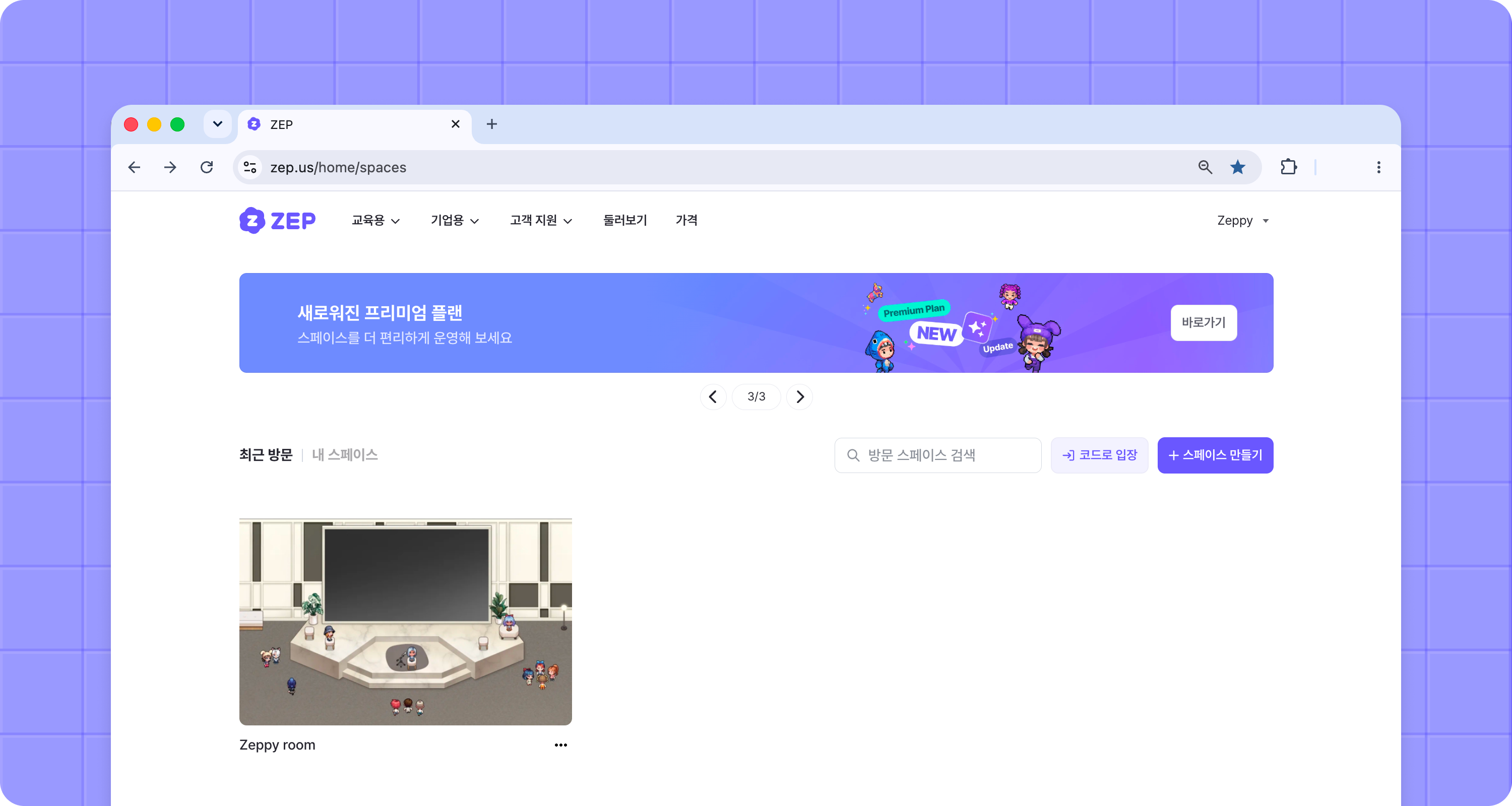Open the Chrome three-dot menu
Screen dimensions: 1512x806
tap(1379, 167)
